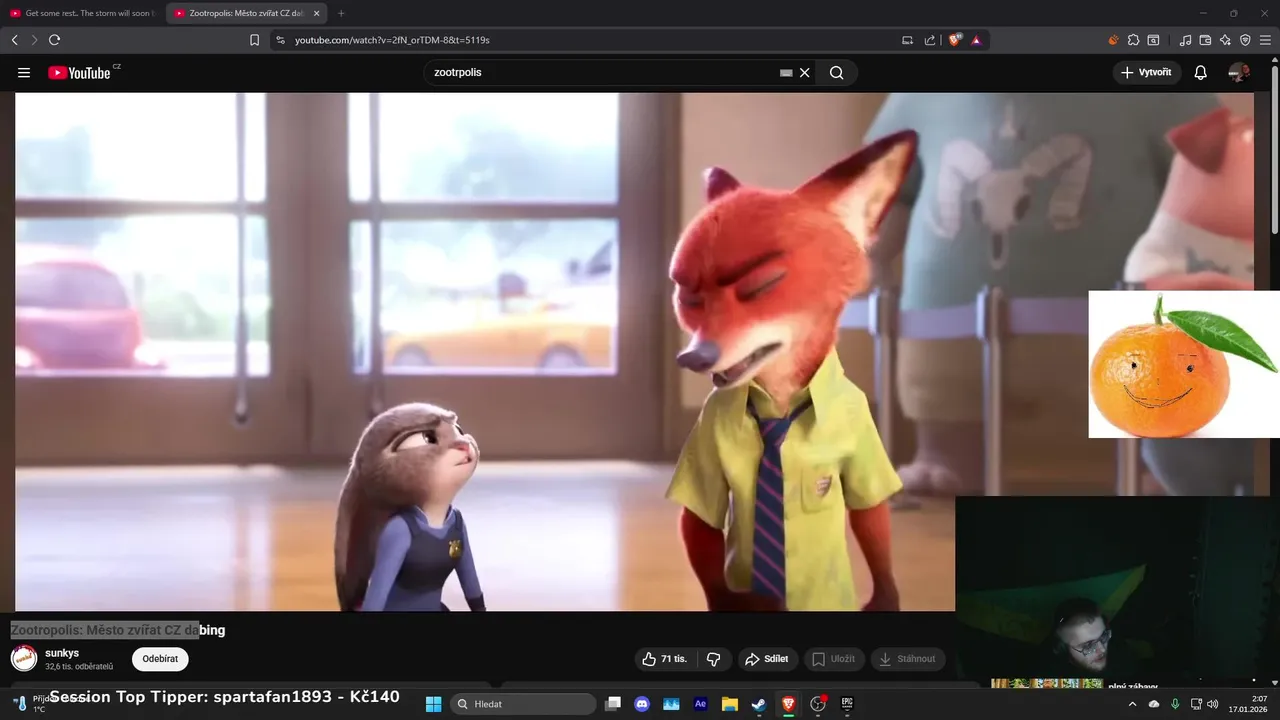Image resolution: width=1280 pixels, height=720 pixels.
Task: Open OBS Studio from taskbar
Action: (818, 704)
